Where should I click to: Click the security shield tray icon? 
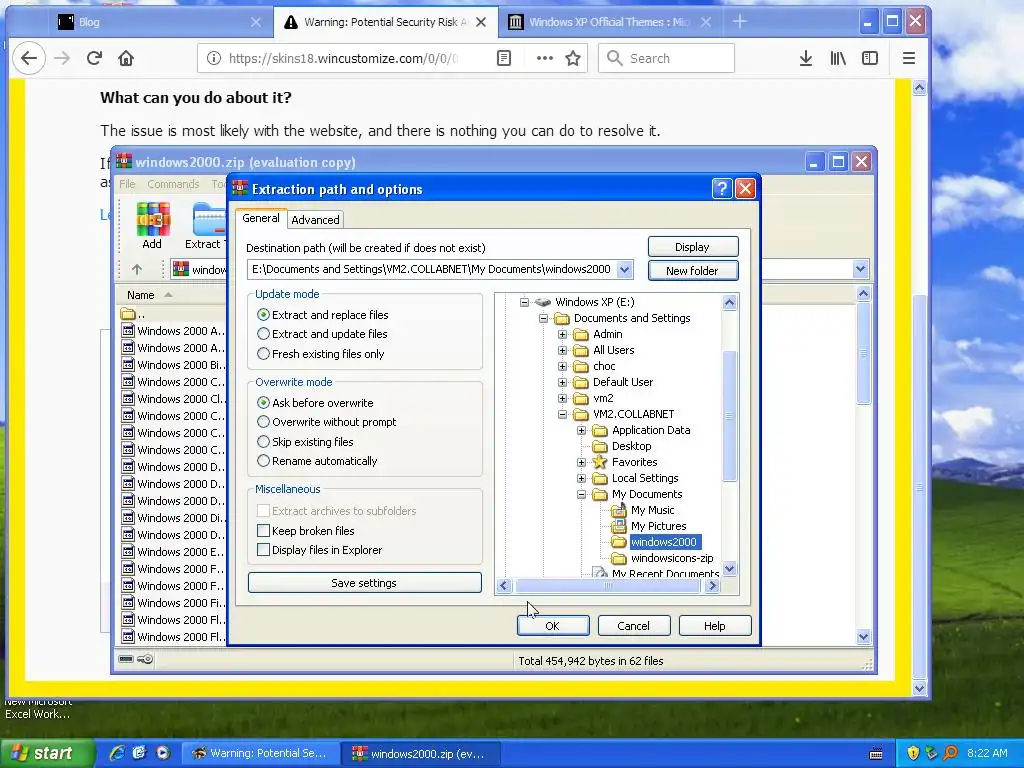coord(913,753)
